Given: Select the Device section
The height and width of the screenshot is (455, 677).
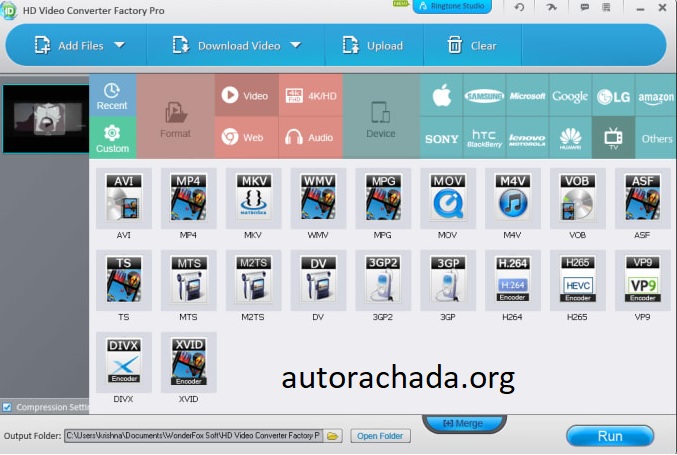Looking at the screenshot, I should (x=381, y=117).
